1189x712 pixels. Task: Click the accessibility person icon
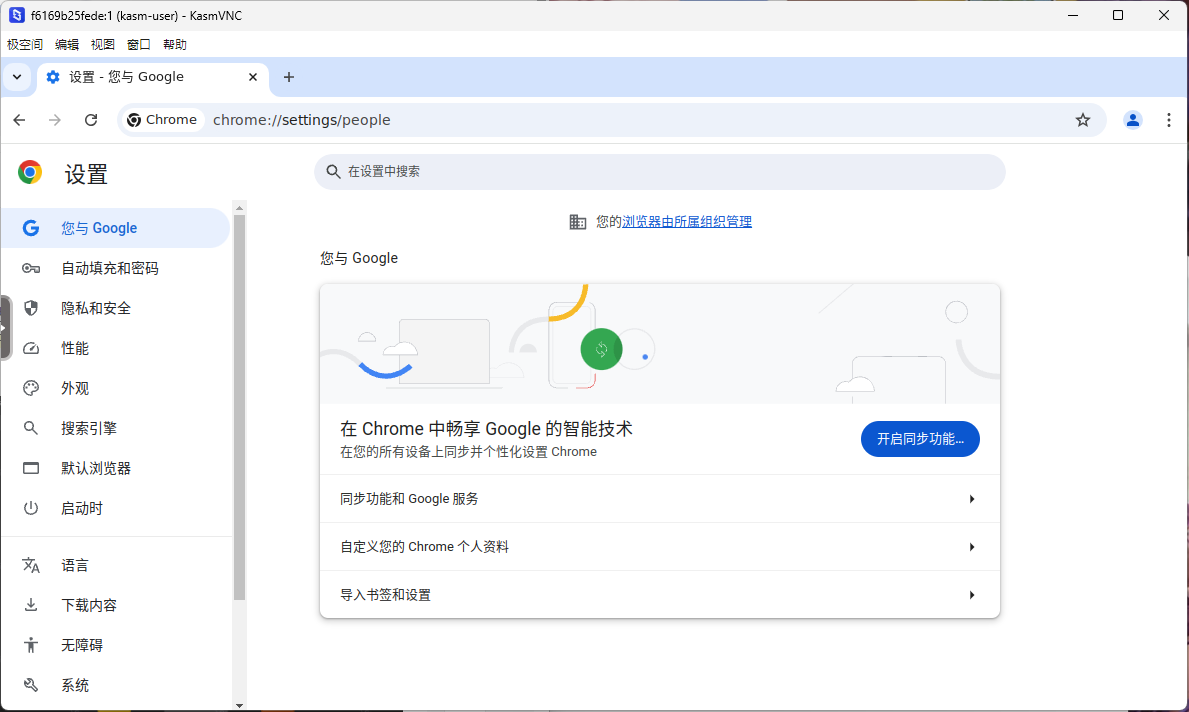click(31, 645)
